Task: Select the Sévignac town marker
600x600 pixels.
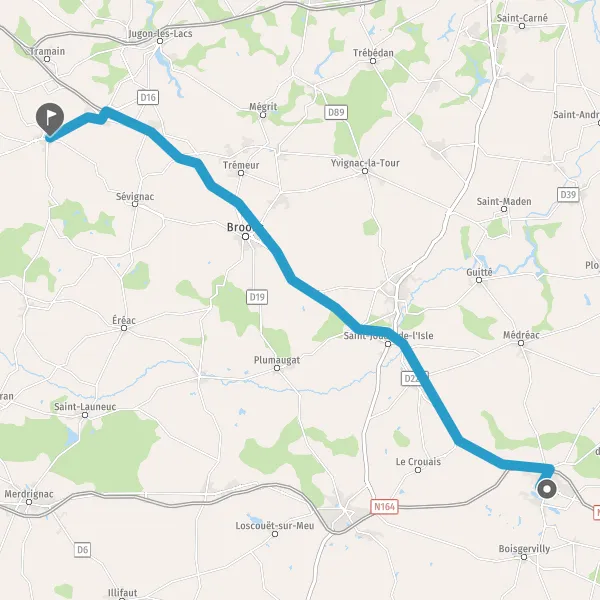Action: coord(135,204)
